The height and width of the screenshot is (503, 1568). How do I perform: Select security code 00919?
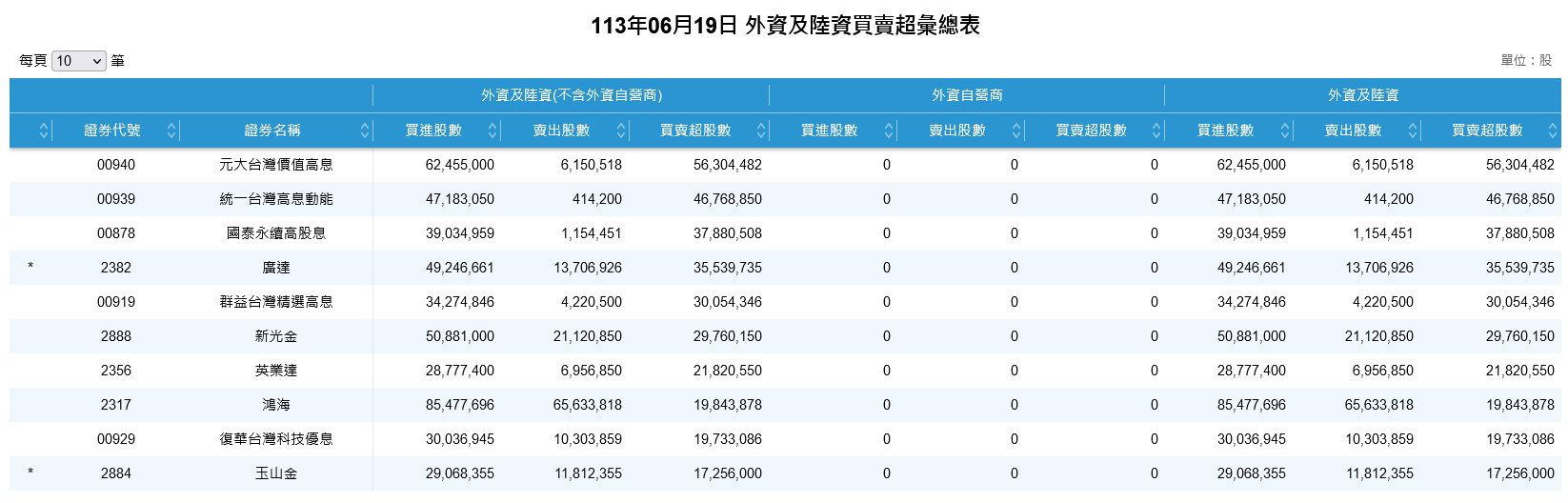point(116,302)
